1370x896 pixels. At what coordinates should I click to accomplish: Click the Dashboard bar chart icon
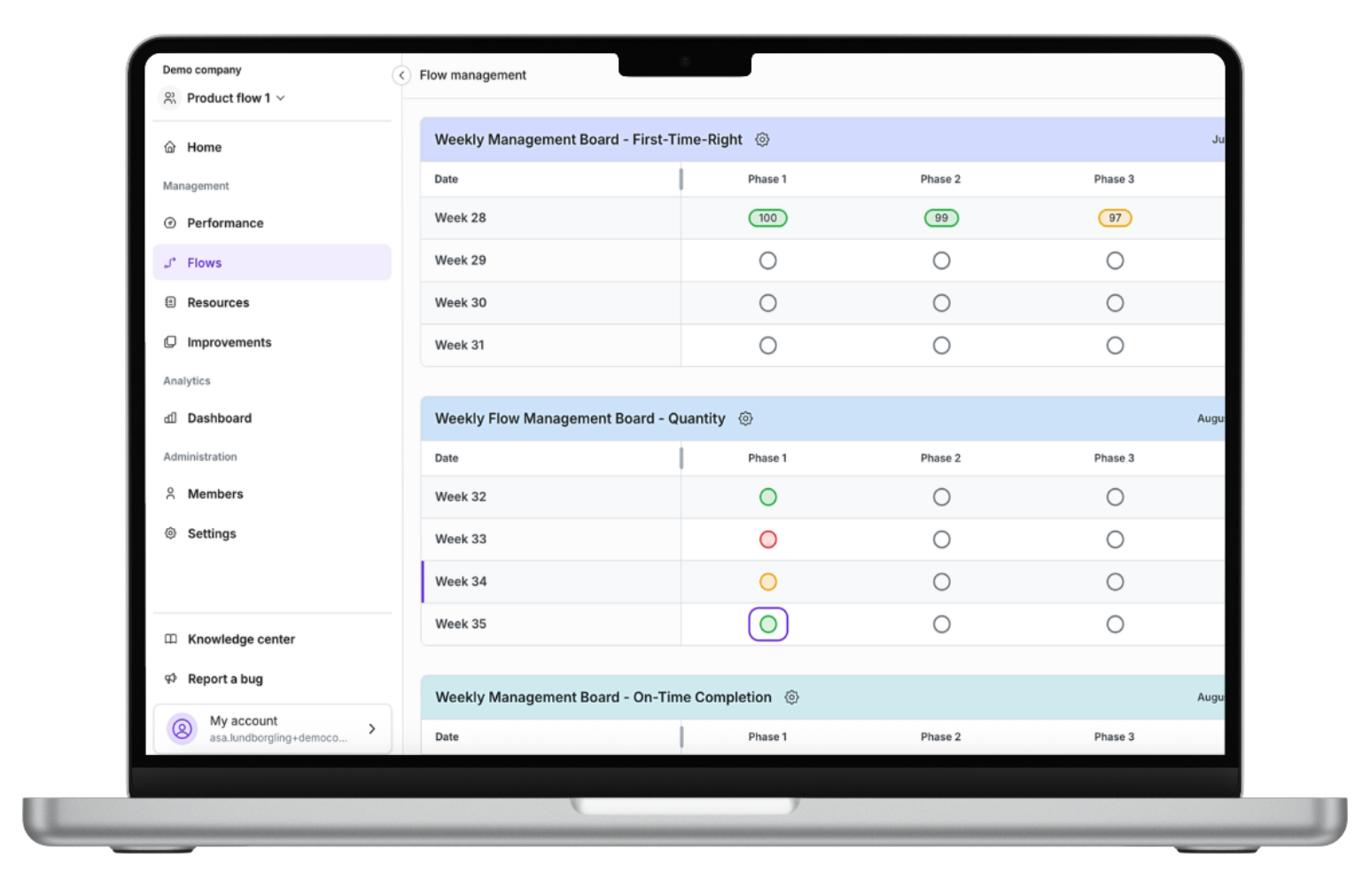(170, 418)
